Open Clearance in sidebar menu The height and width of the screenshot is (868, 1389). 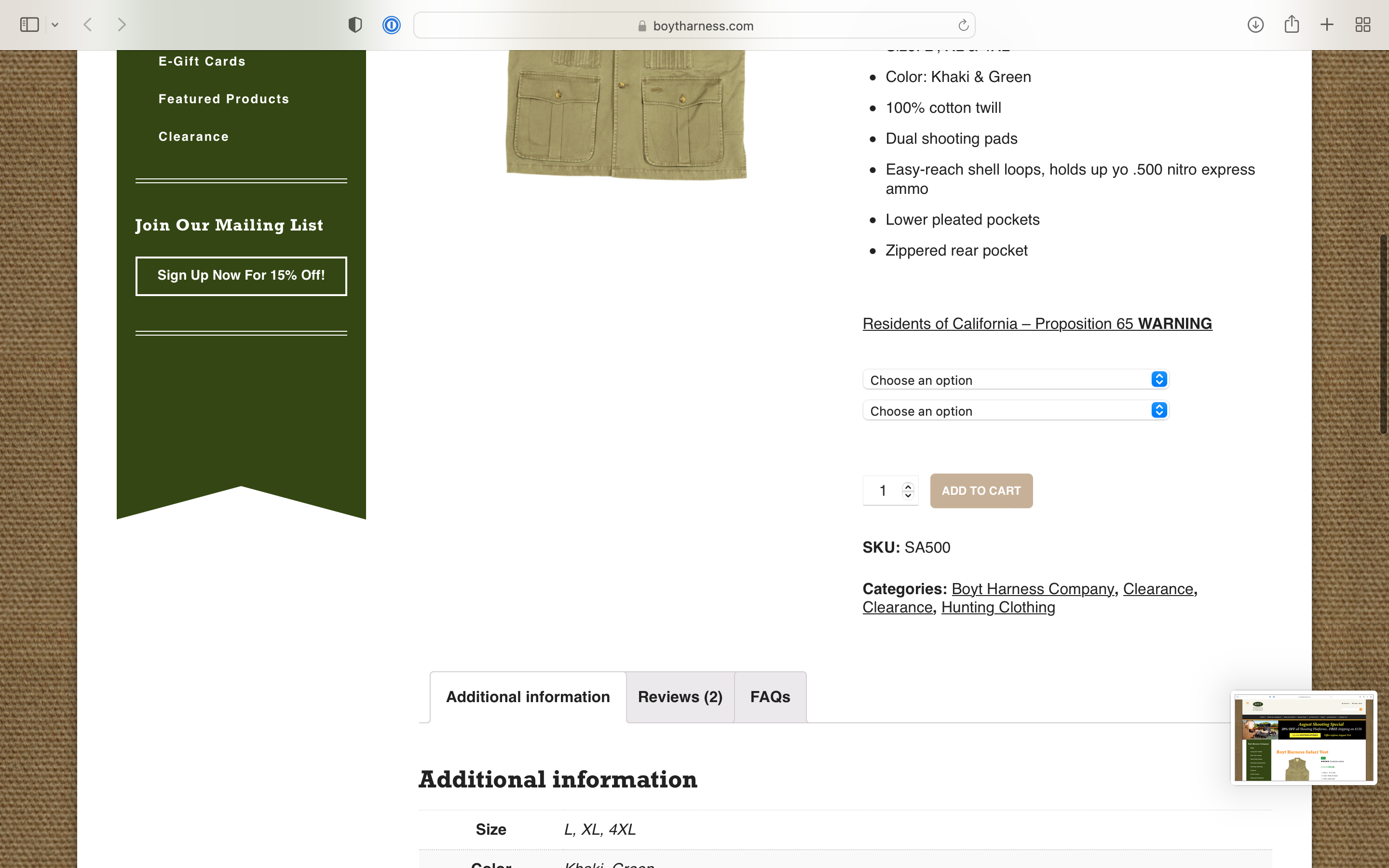(193, 136)
